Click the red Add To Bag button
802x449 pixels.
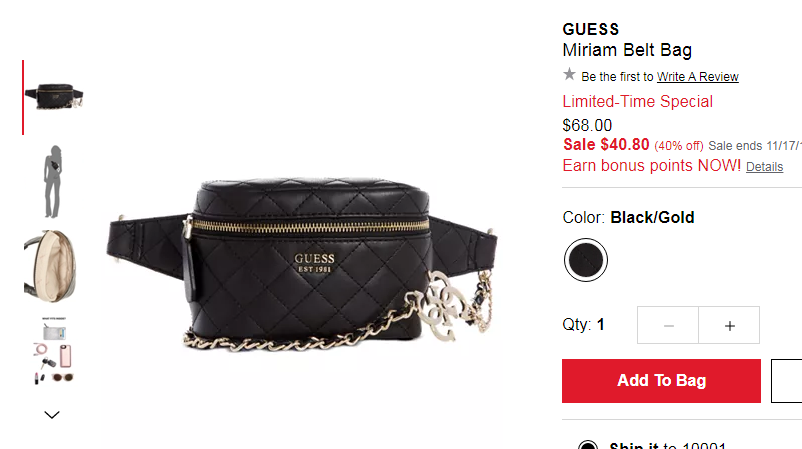click(661, 381)
